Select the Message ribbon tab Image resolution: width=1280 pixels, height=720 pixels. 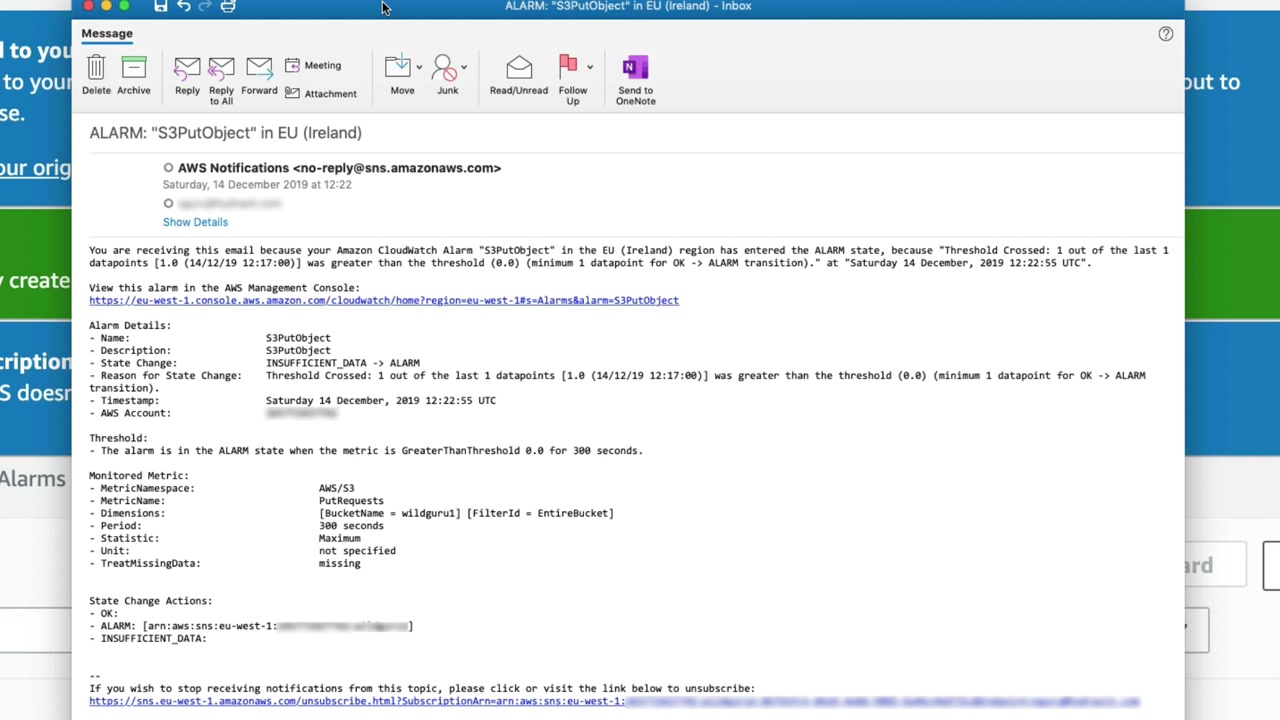pos(107,33)
